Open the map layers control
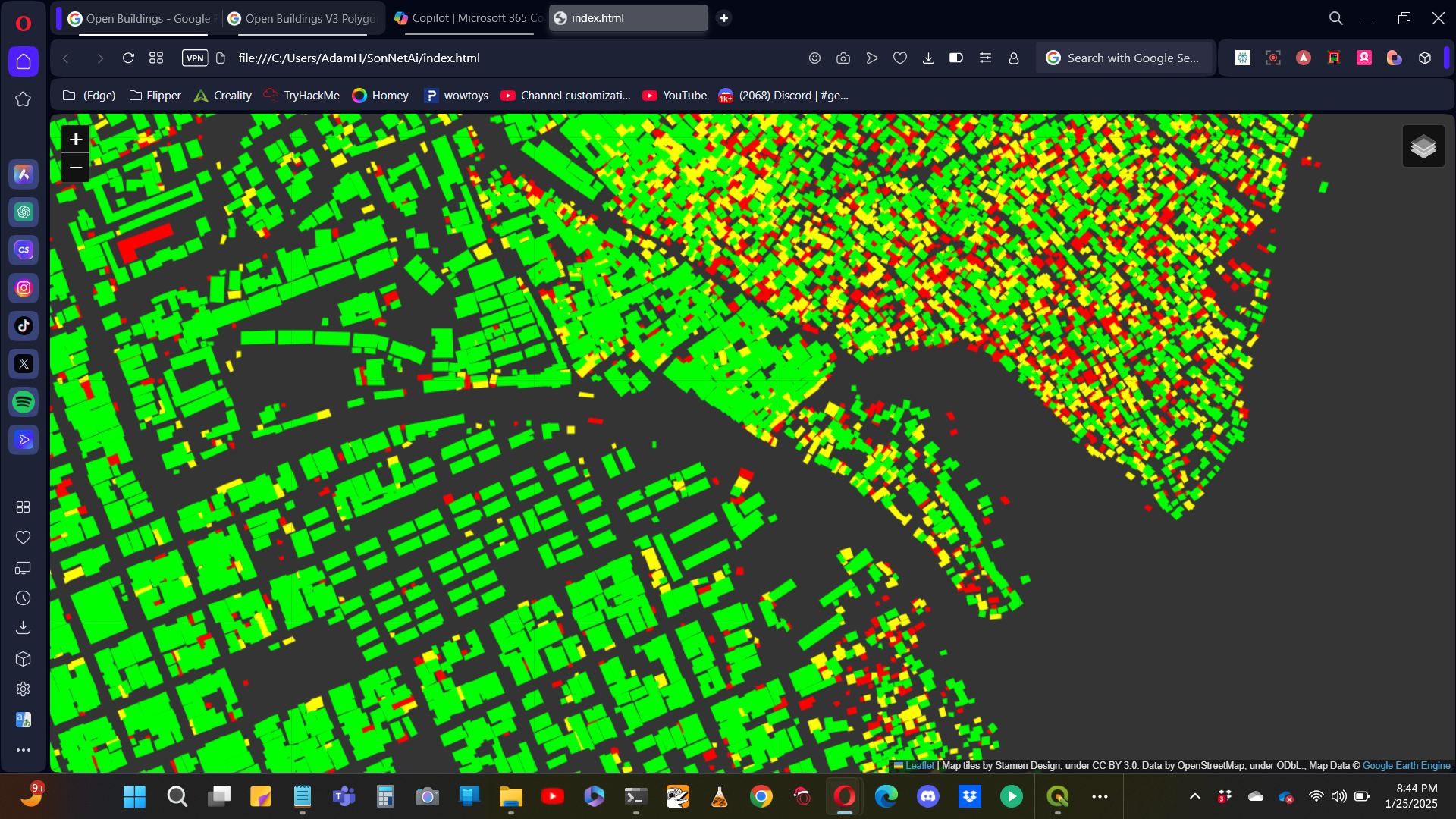This screenshot has width=1456, height=819. tap(1423, 146)
